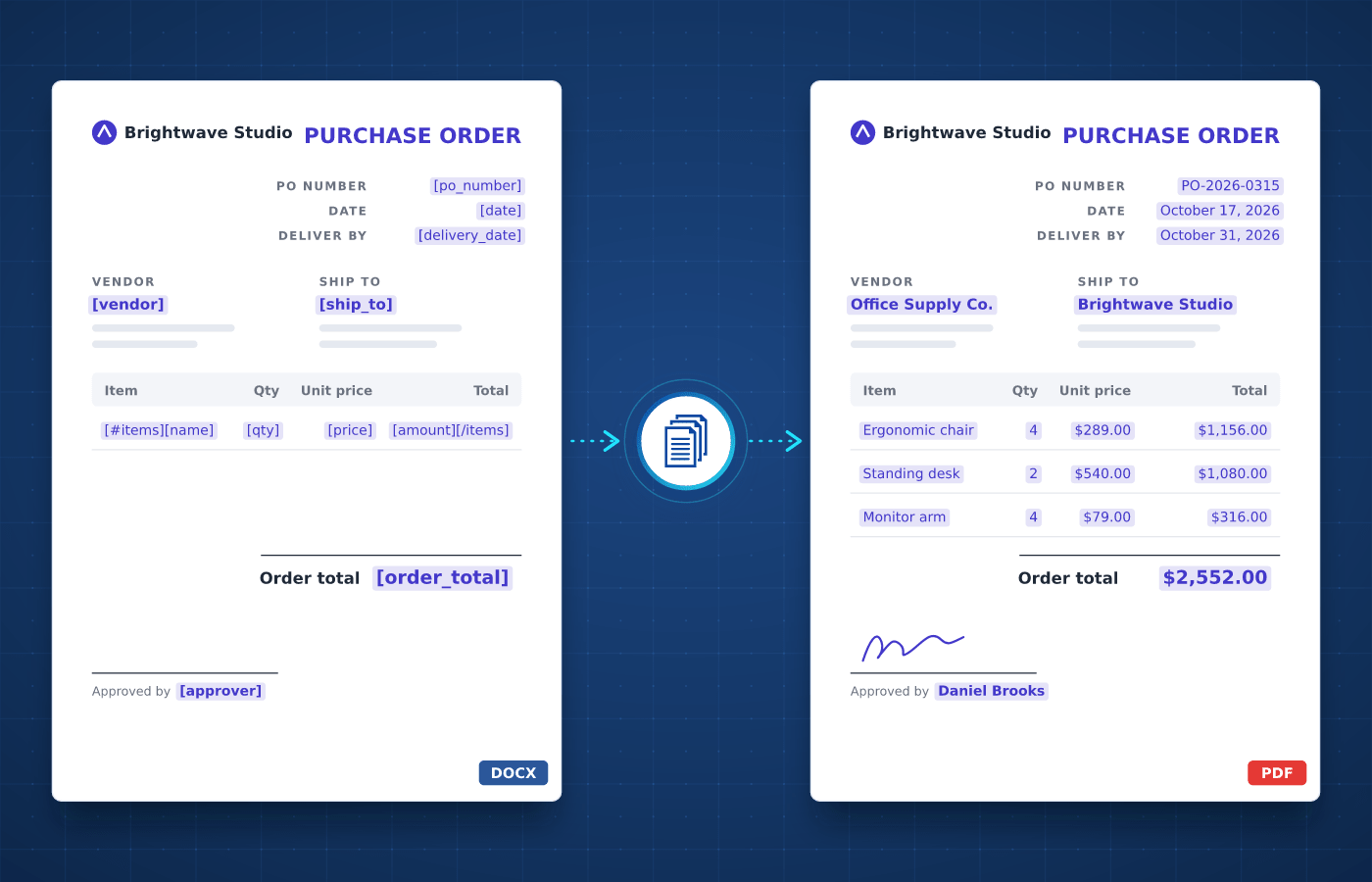Select the Ergonomic chair item name
This screenshot has width=1372, height=882.
pos(918,430)
